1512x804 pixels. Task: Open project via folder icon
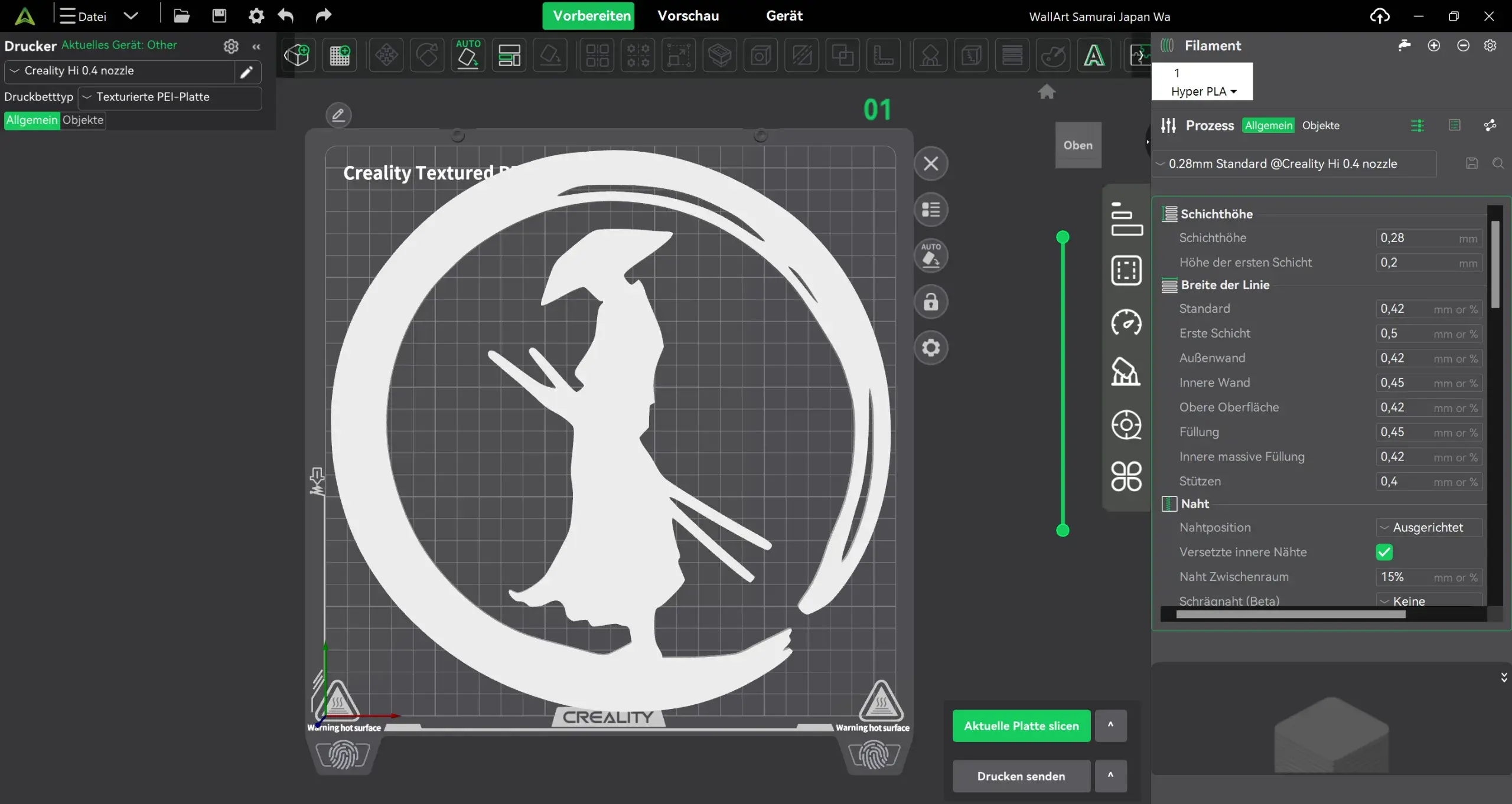181,16
